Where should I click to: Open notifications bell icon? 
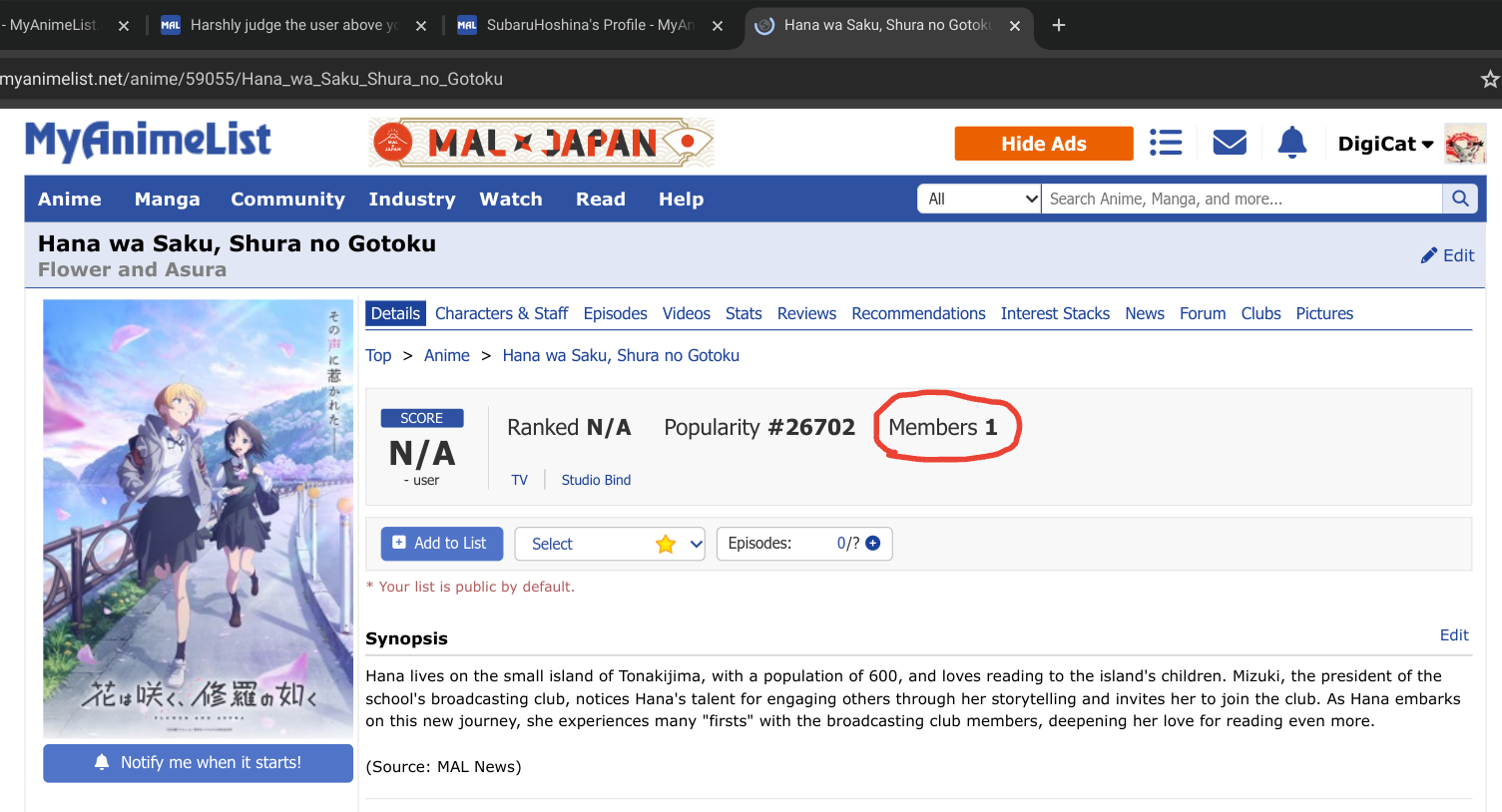point(1291,143)
